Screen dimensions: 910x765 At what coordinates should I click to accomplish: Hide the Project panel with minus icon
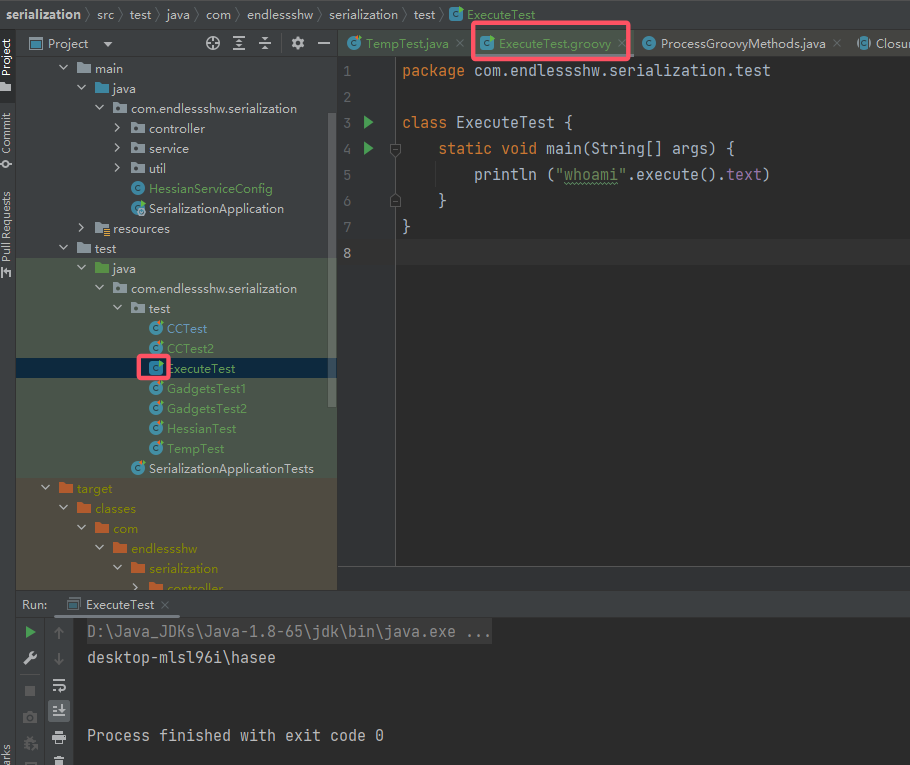coord(324,43)
